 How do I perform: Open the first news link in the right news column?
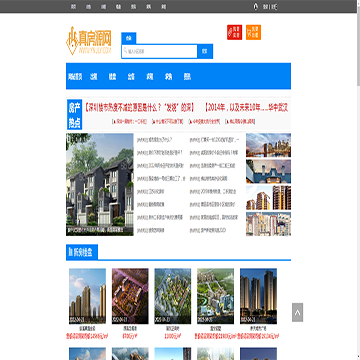[x=214, y=140]
